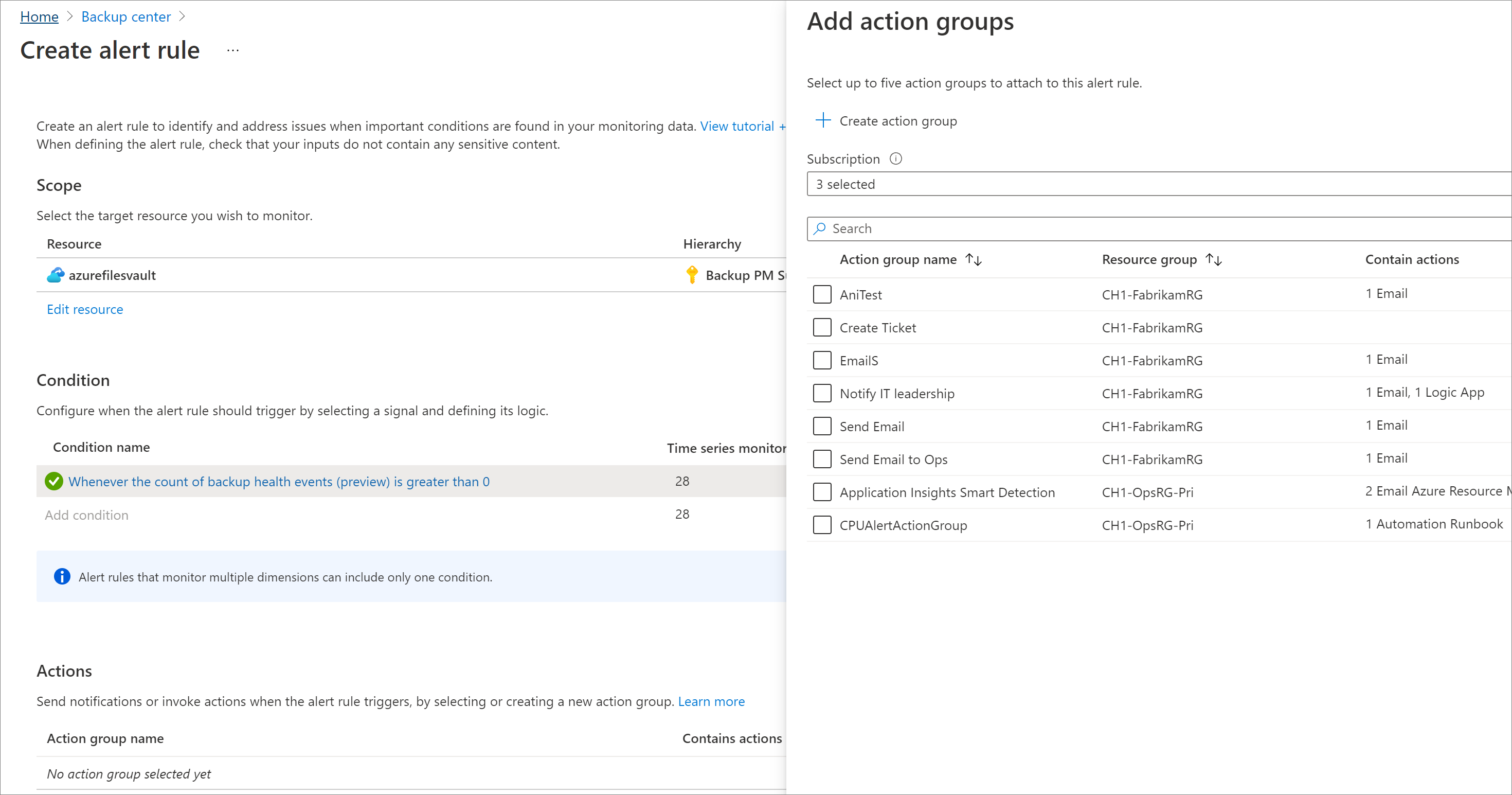Click the green checkmark condition status icon
The image size is (1512, 795).
(x=52, y=481)
